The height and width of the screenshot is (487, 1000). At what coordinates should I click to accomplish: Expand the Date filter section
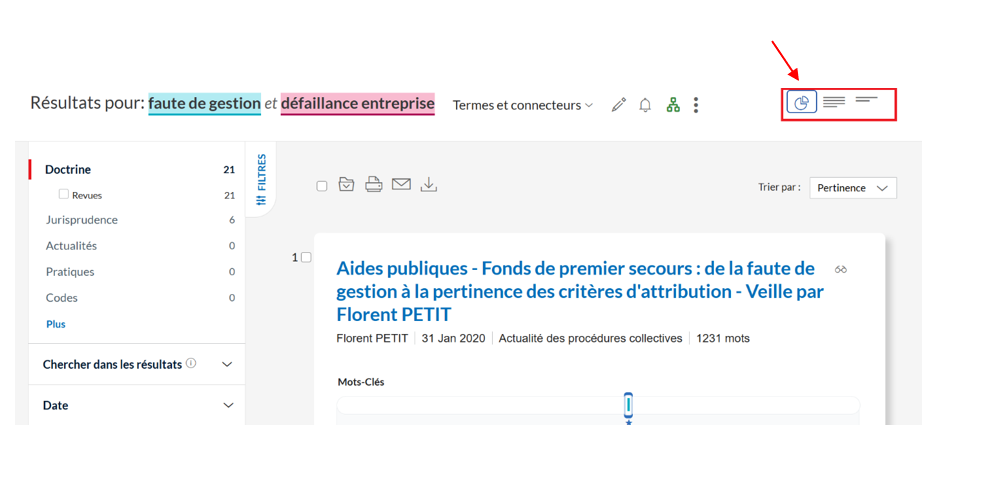(137, 405)
